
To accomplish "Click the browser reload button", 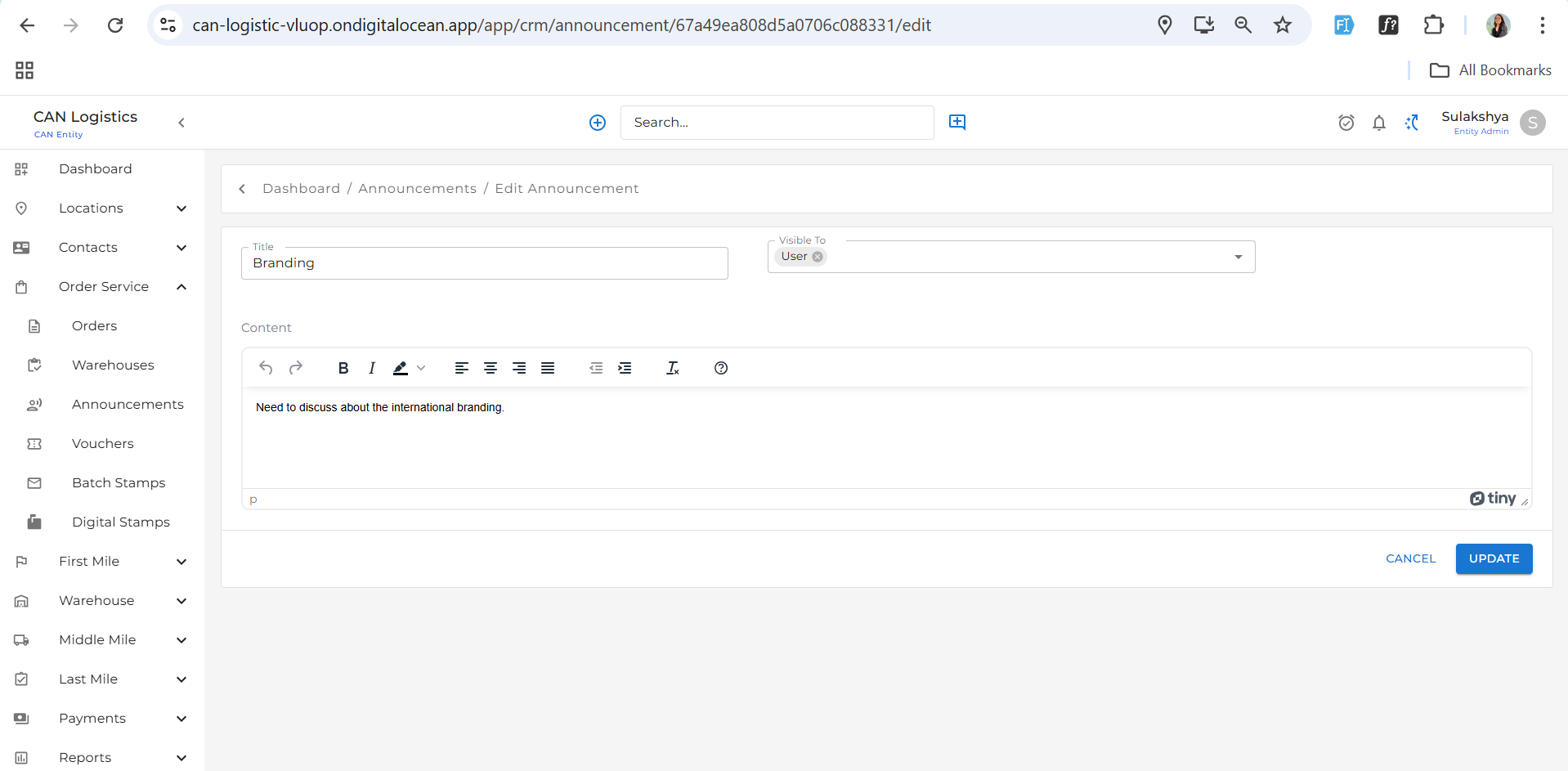I will point(115,25).
